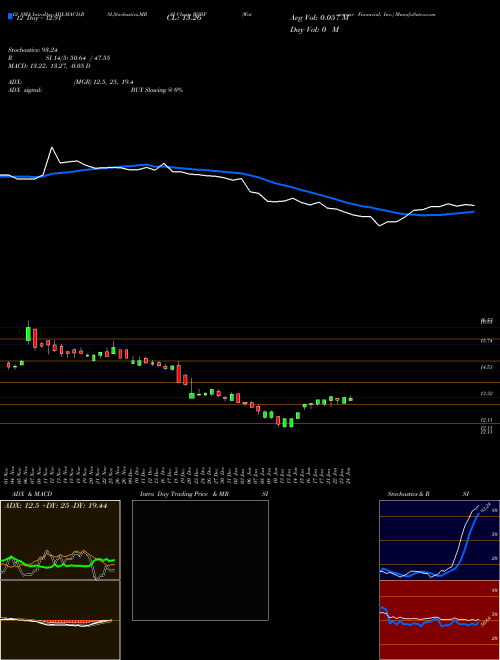Click the MunafaSutra.com site label
The width and height of the screenshot is (500, 660).
tap(414, 14)
